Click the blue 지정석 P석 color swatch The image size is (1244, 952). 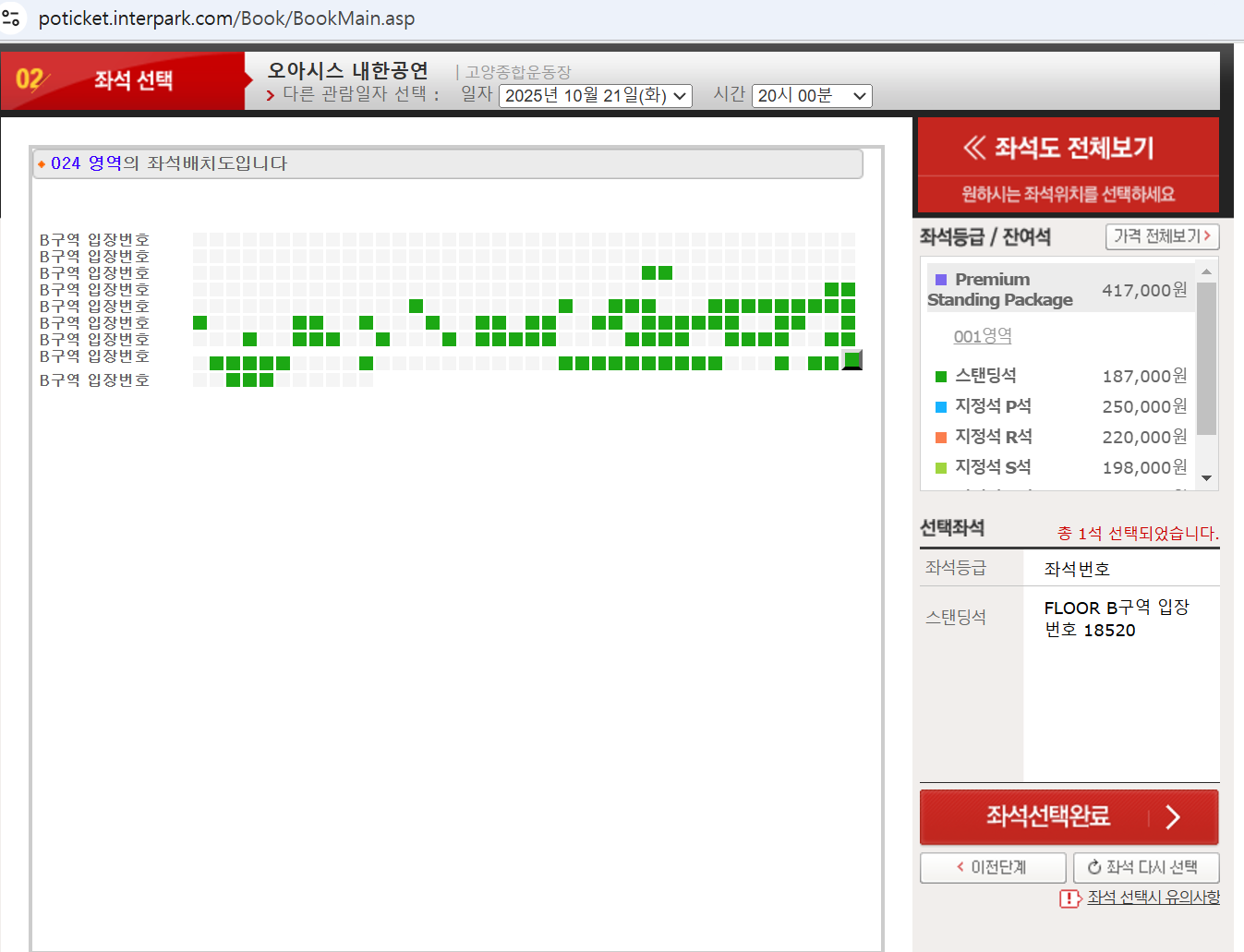(941, 407)
